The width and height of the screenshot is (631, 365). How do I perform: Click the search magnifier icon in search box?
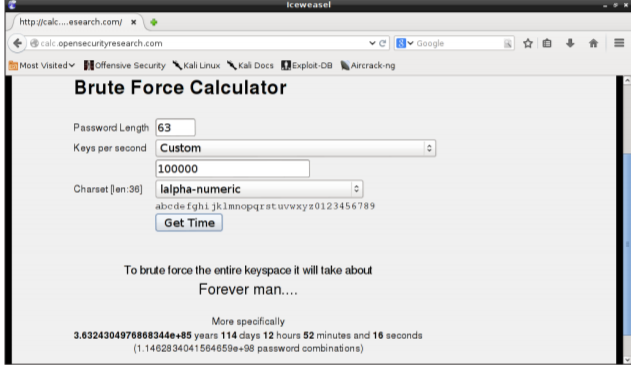507,43
